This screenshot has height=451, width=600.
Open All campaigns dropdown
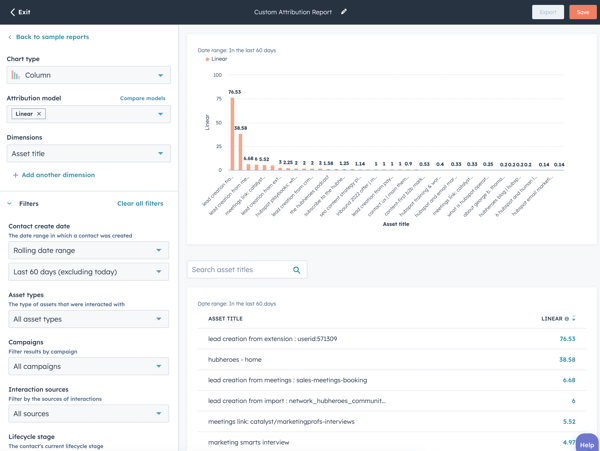(x=88, y=366)
